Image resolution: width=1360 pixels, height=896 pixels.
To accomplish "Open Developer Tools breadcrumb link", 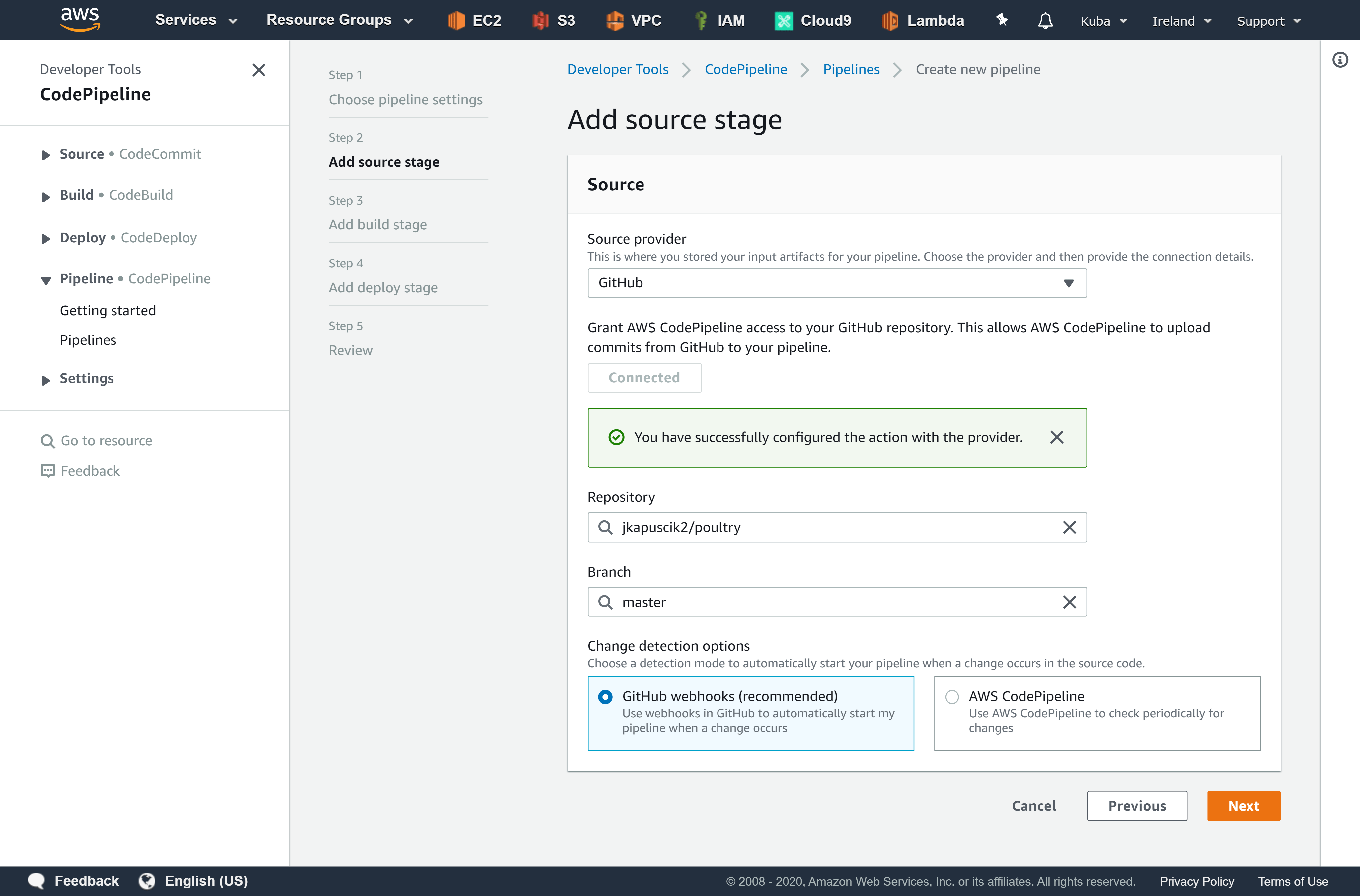I will tap(618, 70).
